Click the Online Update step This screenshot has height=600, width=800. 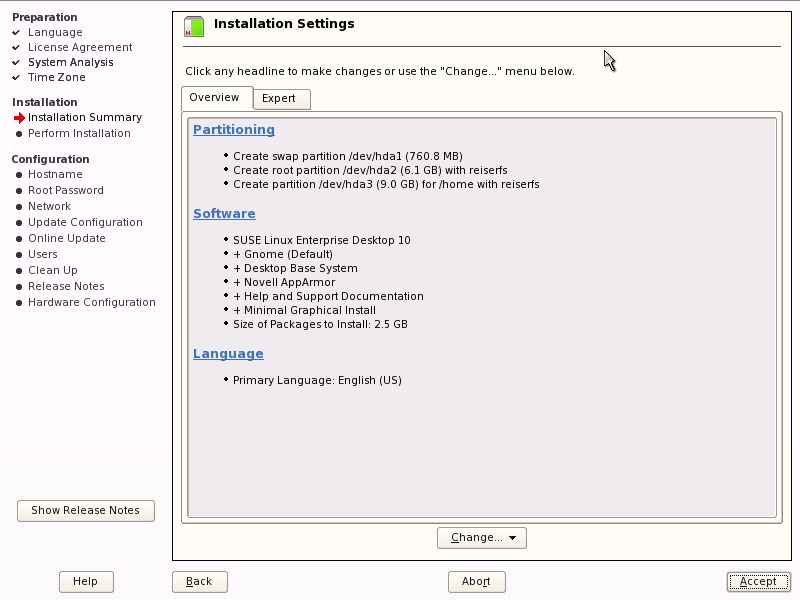67,238
